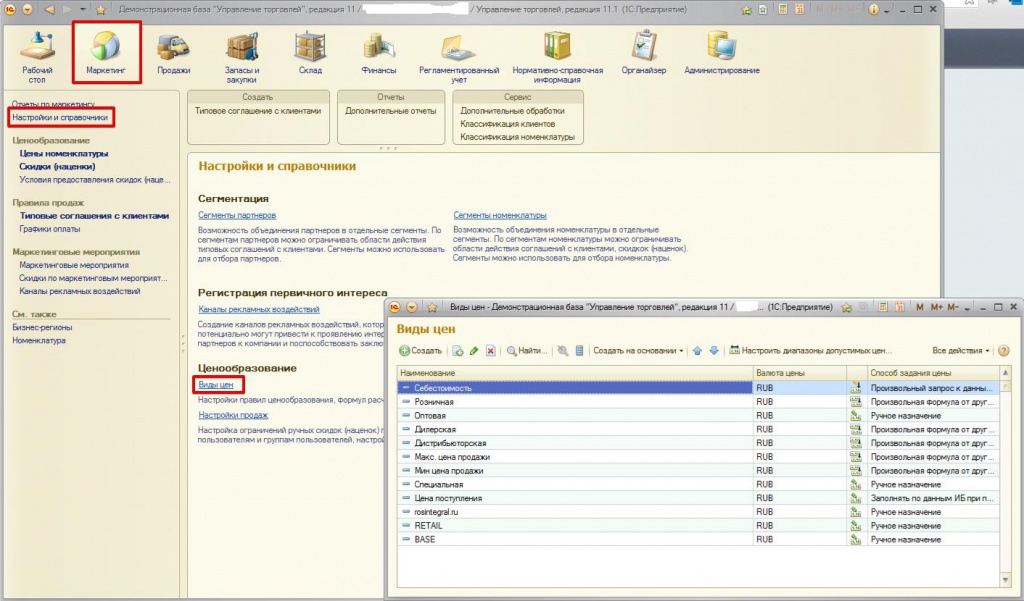Screen dimensions: 1024x601
Task: Copy the selected price type via copy icon
Action: [x=457, y=351]
